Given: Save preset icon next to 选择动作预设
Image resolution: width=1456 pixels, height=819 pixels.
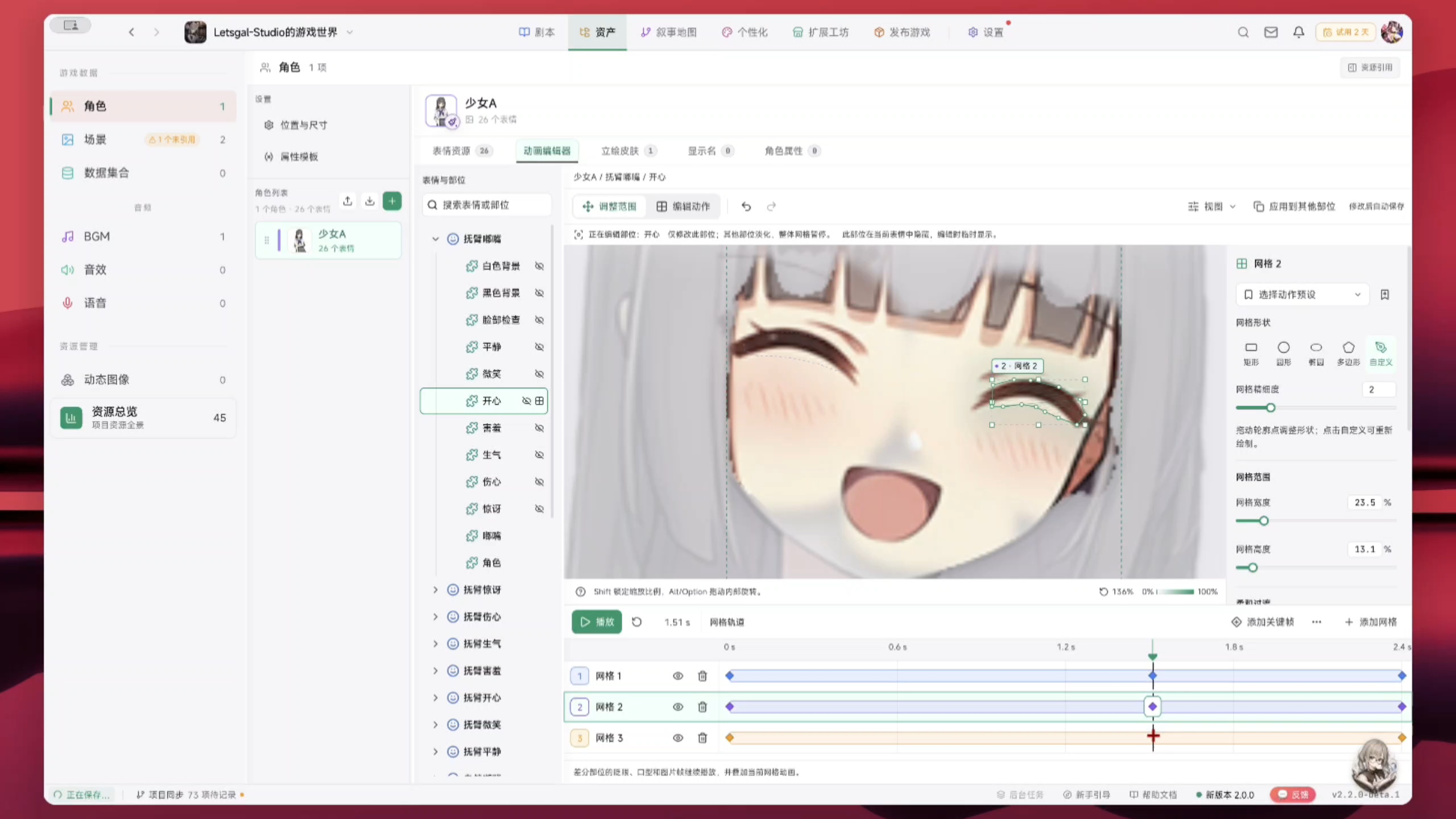Looking at the screenshot, I should 1385,295.
